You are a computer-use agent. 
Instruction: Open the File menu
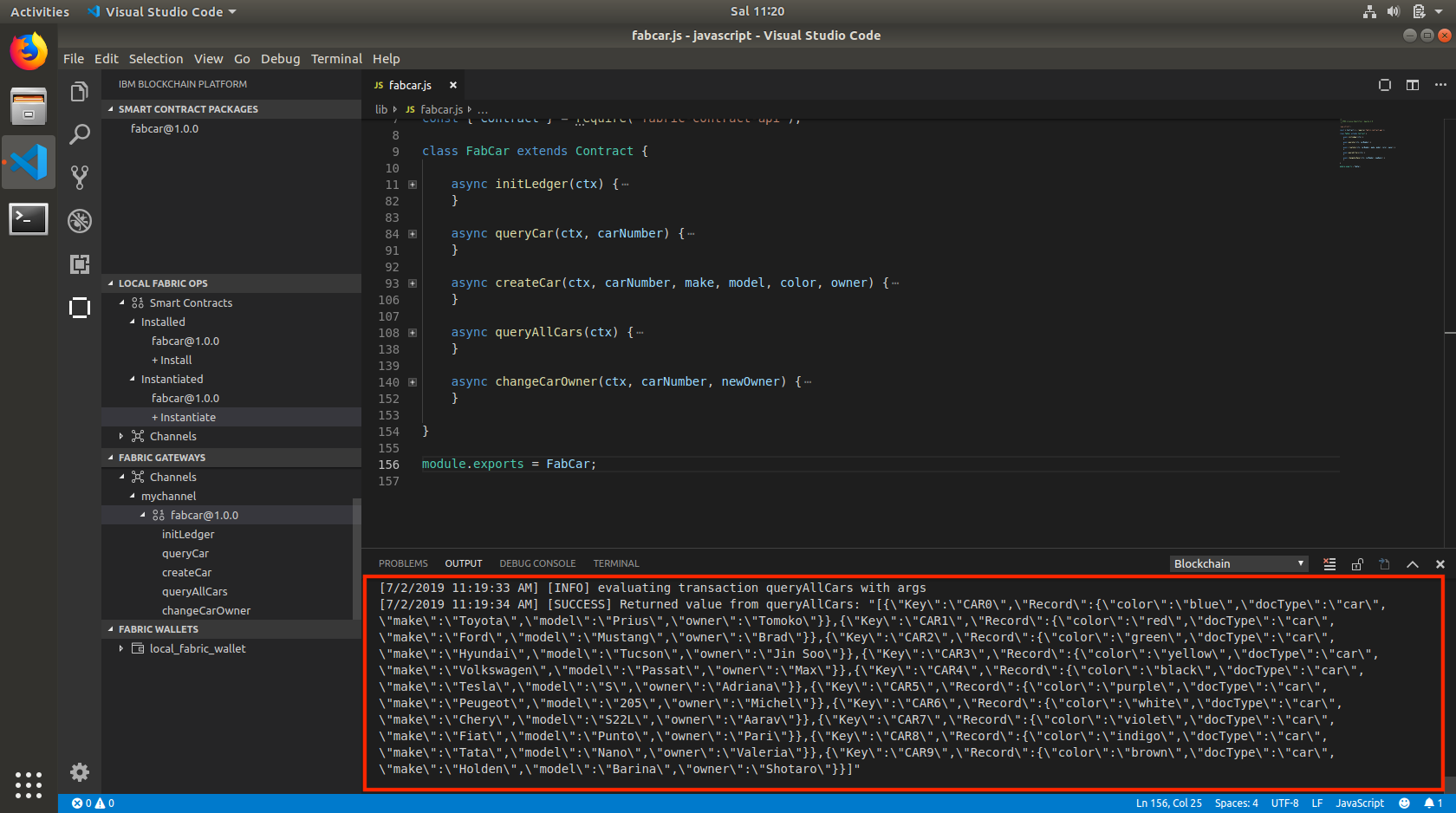[74, 59]
